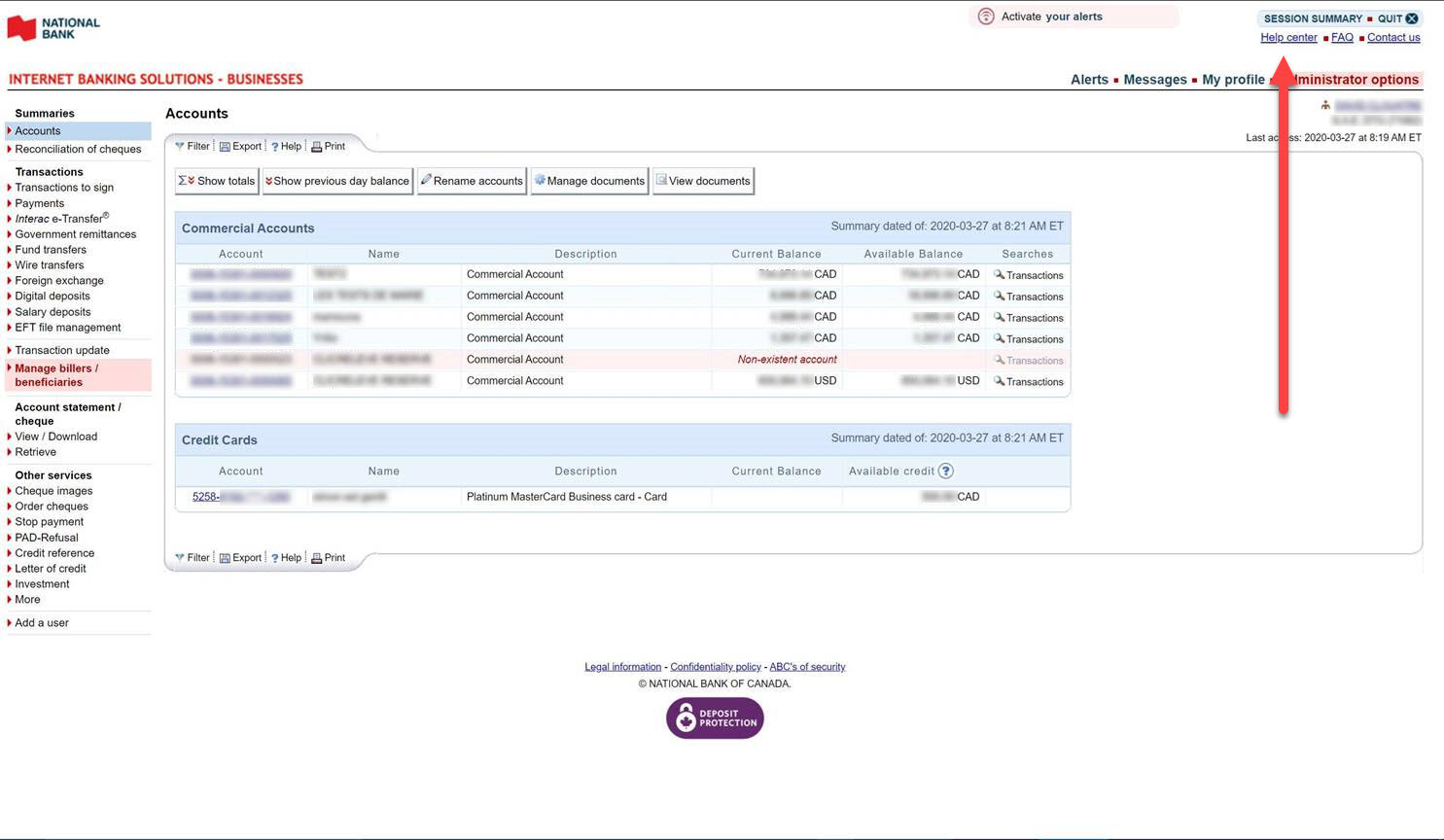Open Credit reference
Viewport: 1444px width, 840px height.
click(54, 553)
